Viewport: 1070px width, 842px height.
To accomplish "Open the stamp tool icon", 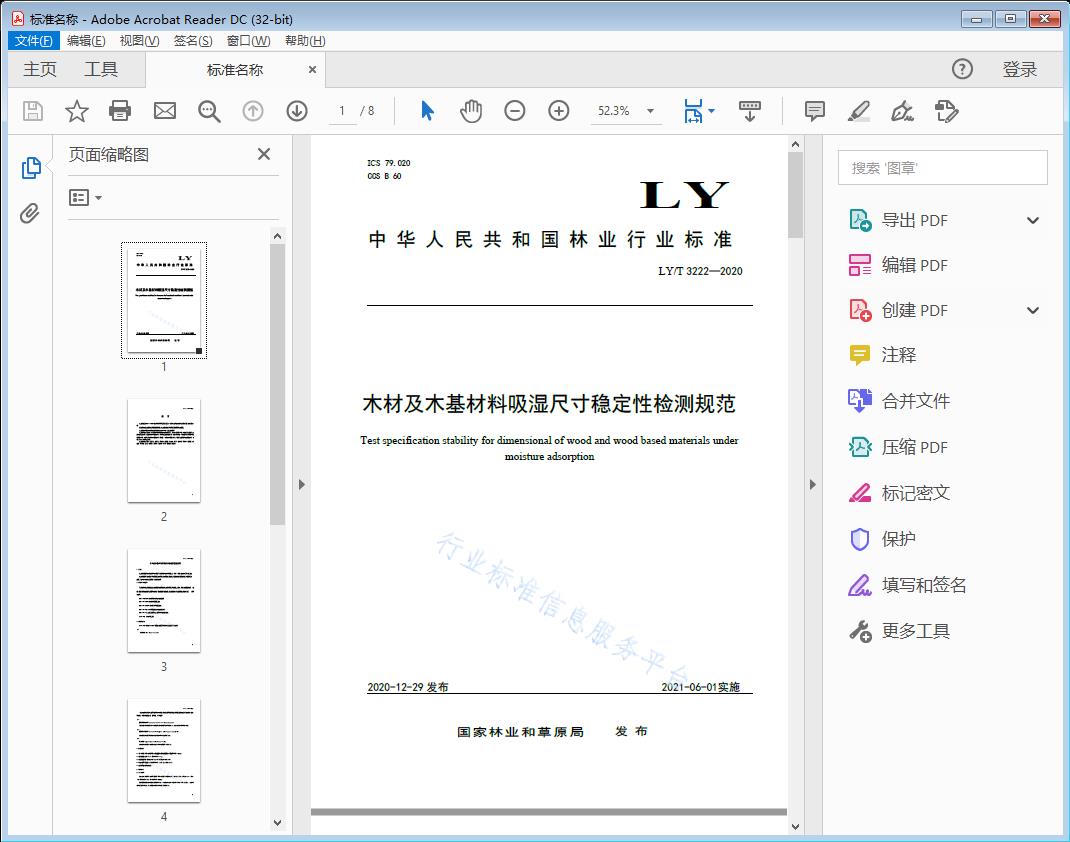I will click(947, 111).
